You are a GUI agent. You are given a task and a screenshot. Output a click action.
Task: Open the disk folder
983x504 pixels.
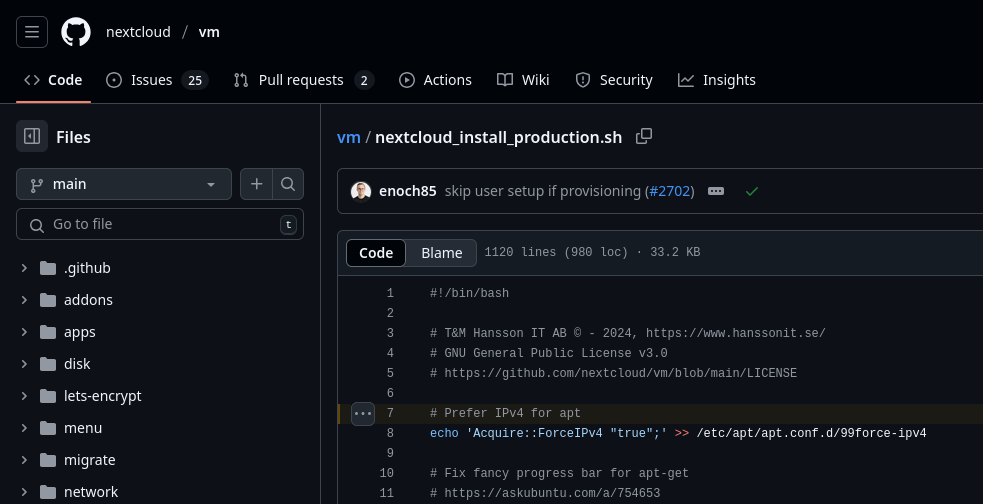point(76,364)
